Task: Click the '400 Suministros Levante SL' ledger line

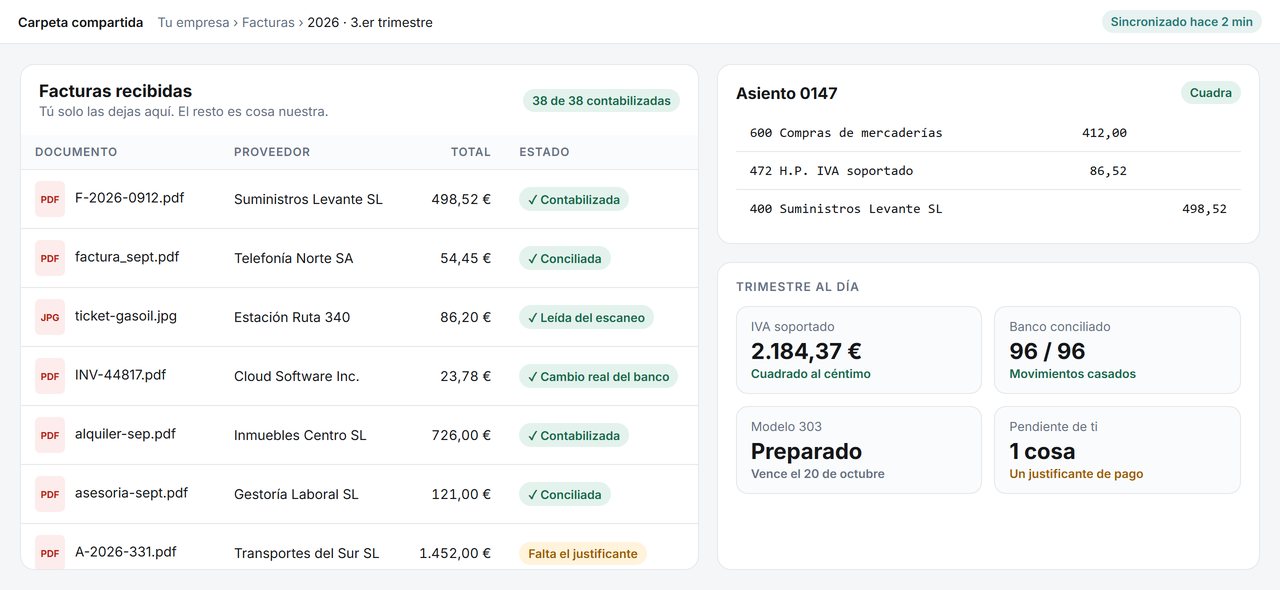Action: pos(988,209)
